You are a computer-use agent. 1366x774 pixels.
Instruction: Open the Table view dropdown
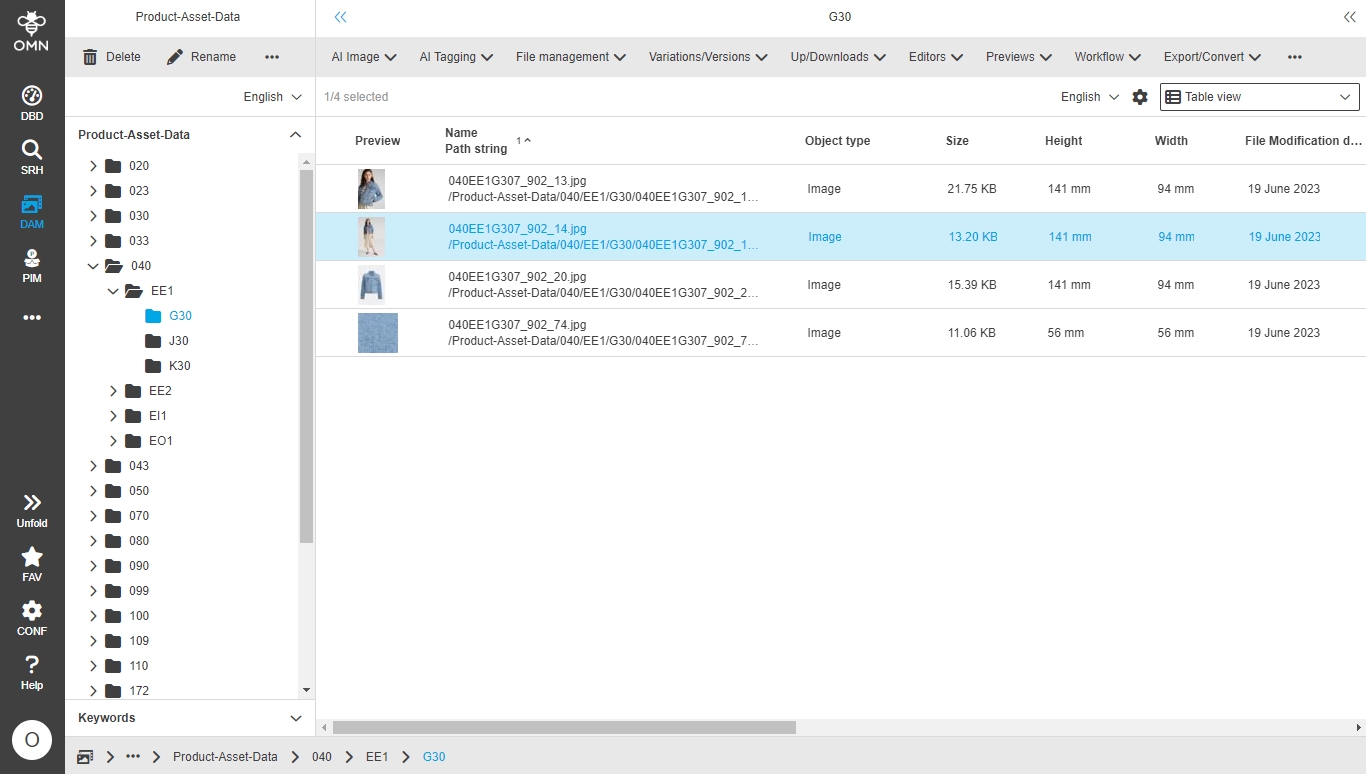click(1259, 97)
